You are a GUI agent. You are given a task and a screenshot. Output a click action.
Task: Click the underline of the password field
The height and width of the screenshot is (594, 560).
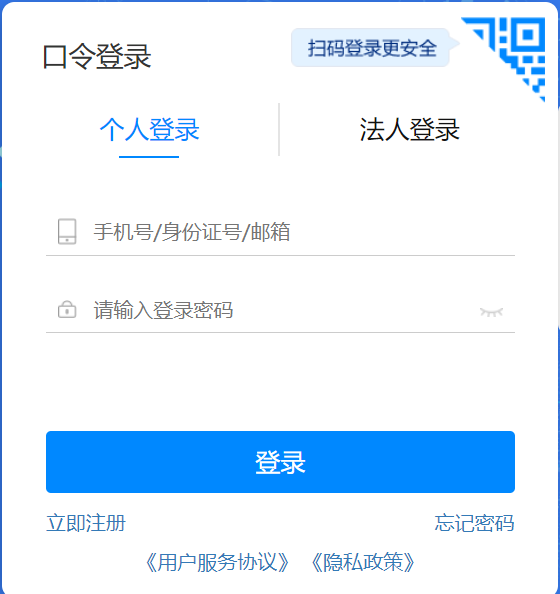280,332
